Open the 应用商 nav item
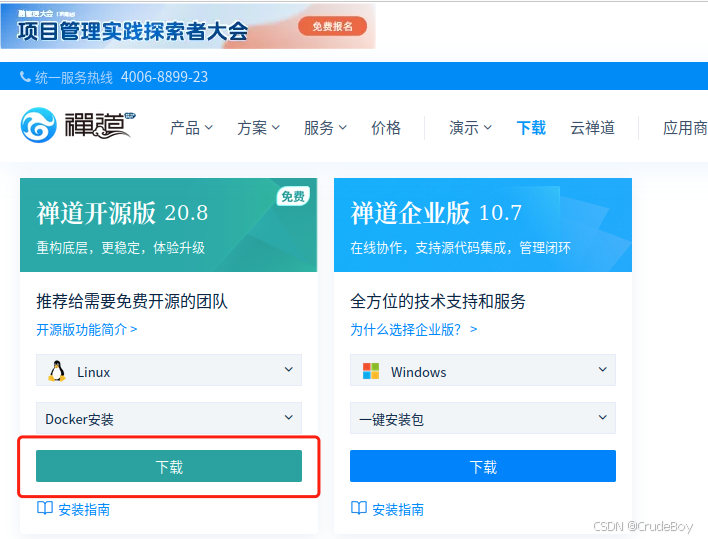Viewport: 708px width, 539px height. [x=685, y=128]
